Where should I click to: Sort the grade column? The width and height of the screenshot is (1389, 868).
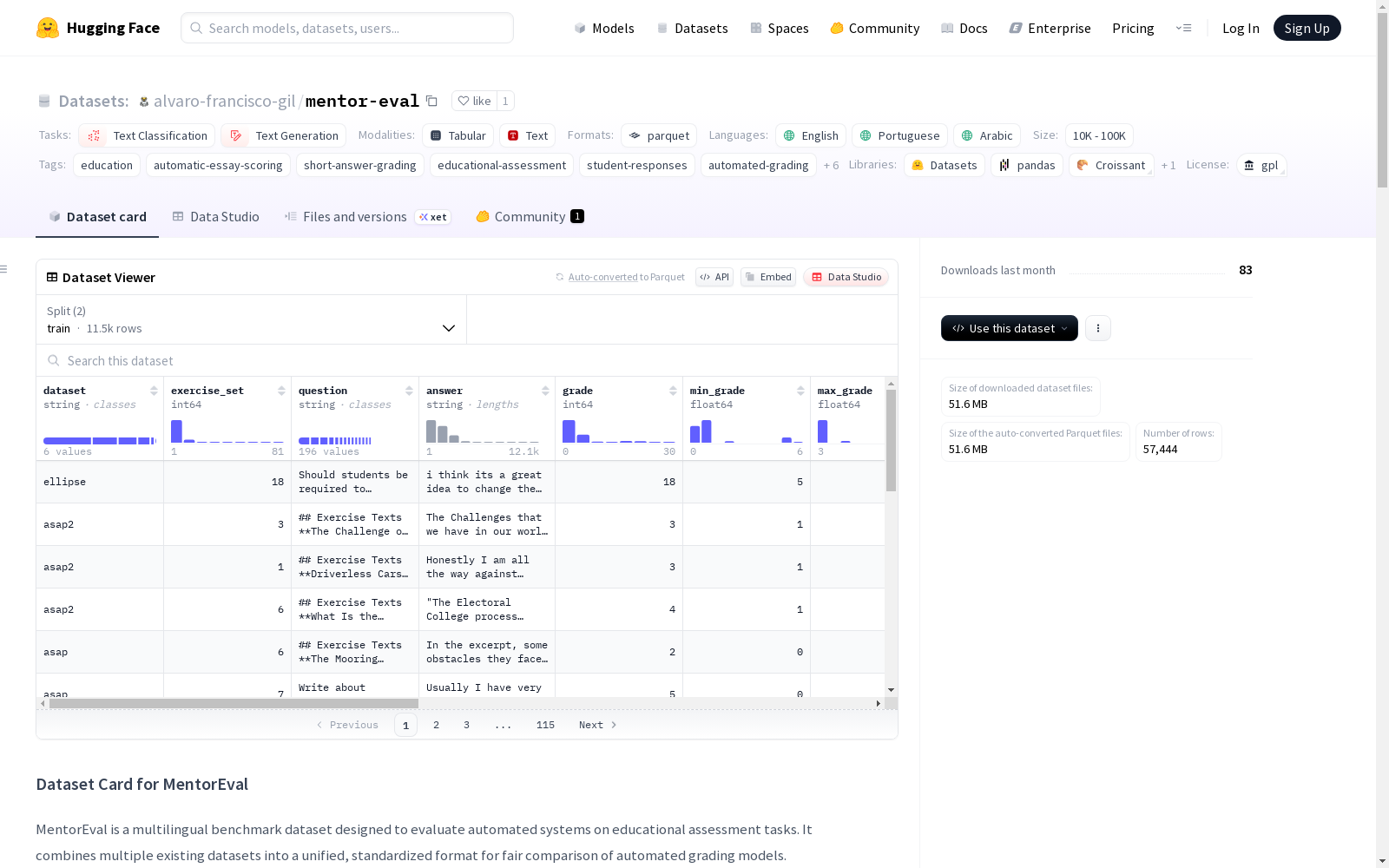673,391
